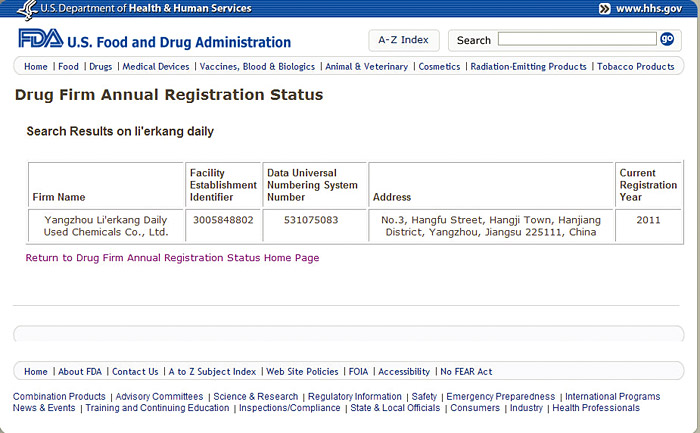The image size is (700, 433).
Task: Click Facility Establishment Identifier header
Action: click(x=223, y=185)
